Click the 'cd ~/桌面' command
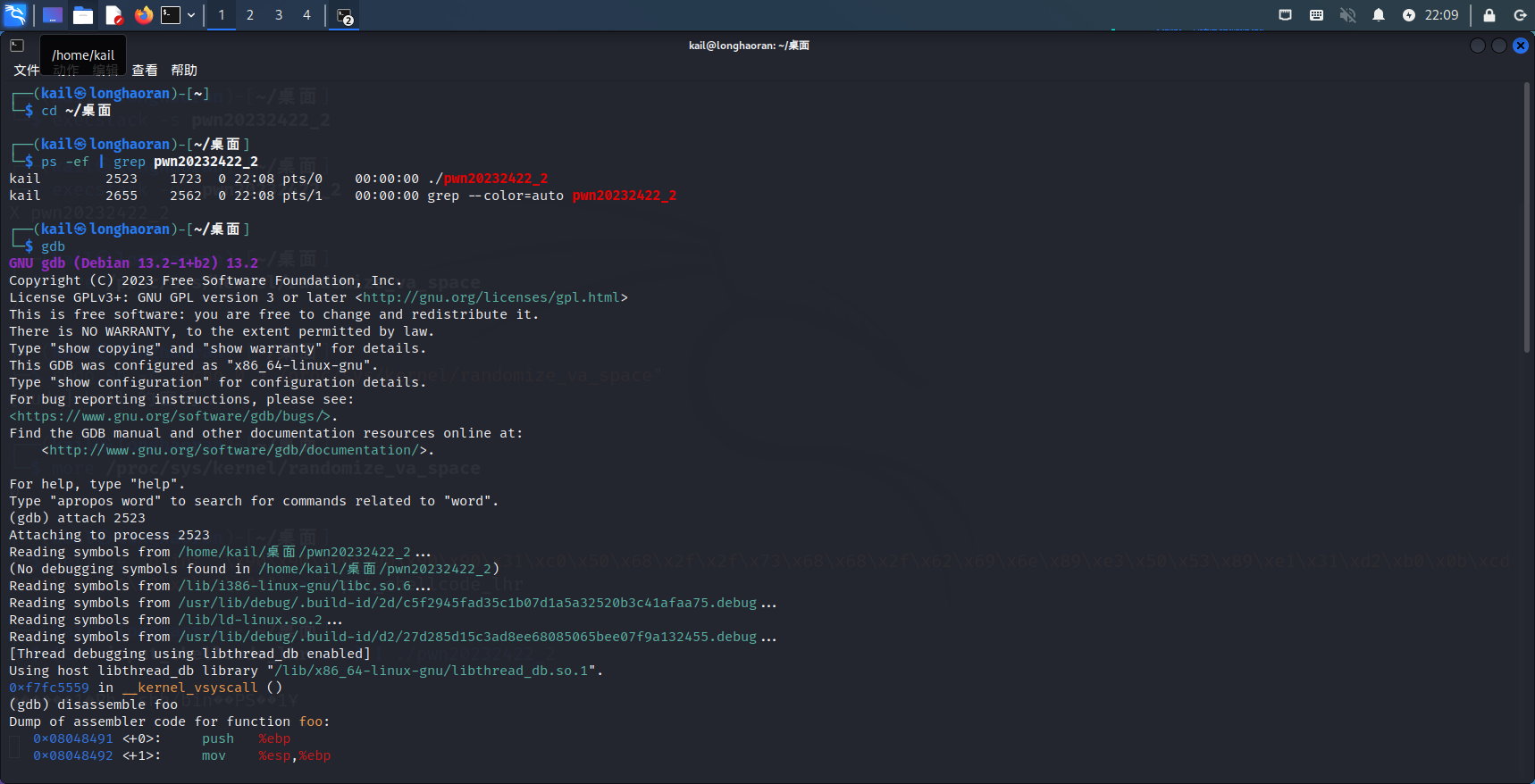 point(76,111)
